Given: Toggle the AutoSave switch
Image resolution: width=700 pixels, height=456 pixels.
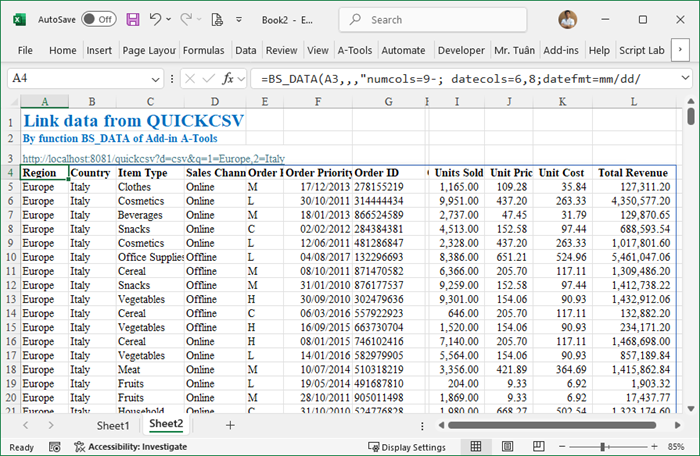Looking at the screenshot, I should tap(99, 19).
